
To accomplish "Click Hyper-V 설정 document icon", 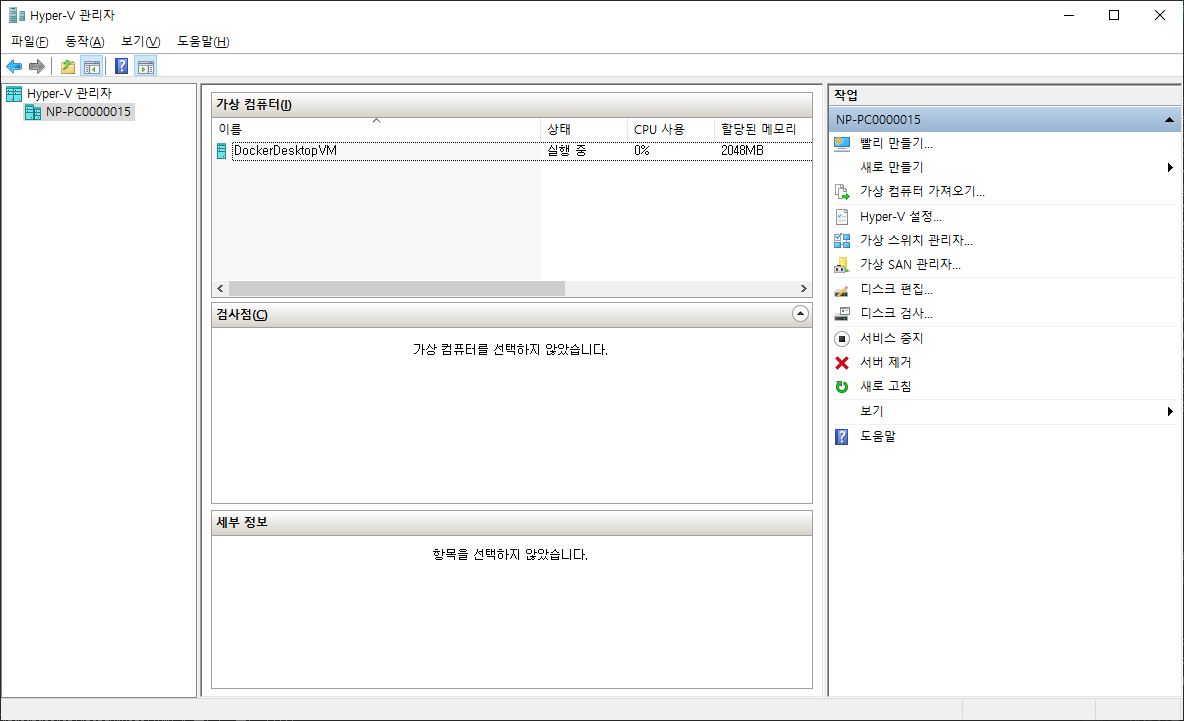I will (842, 217).
